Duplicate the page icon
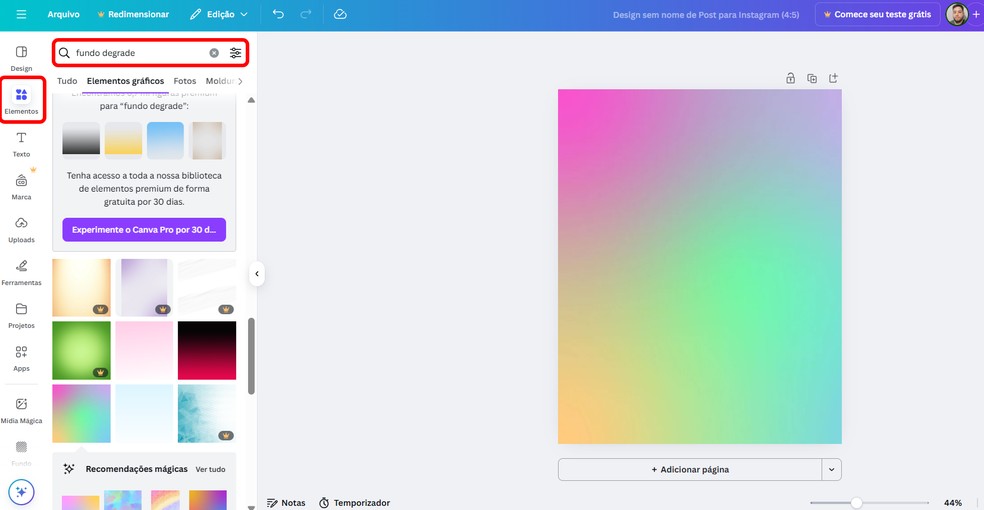The image size is (984, 510). 812,78
